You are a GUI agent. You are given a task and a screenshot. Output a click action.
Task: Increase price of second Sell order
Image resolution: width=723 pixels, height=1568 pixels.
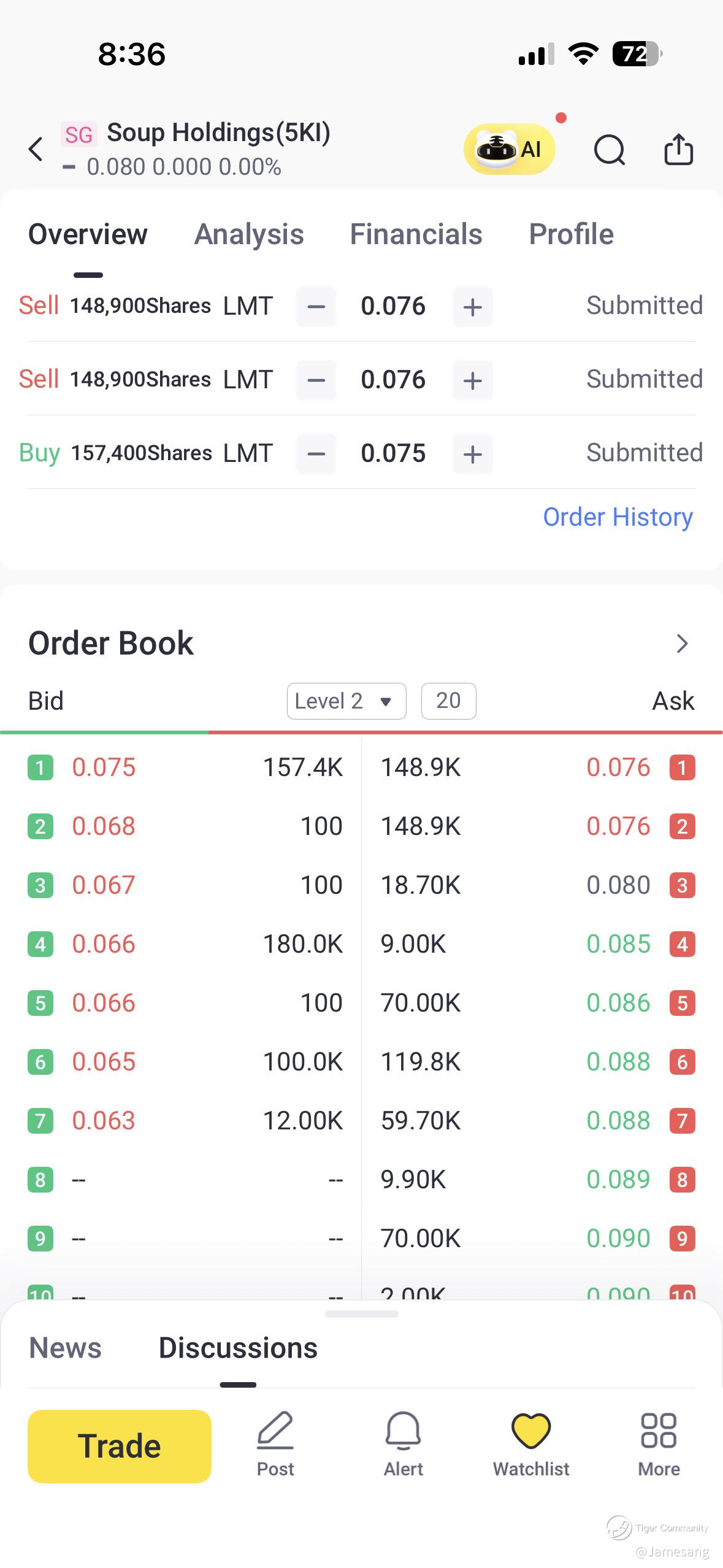tap(472, 380)
